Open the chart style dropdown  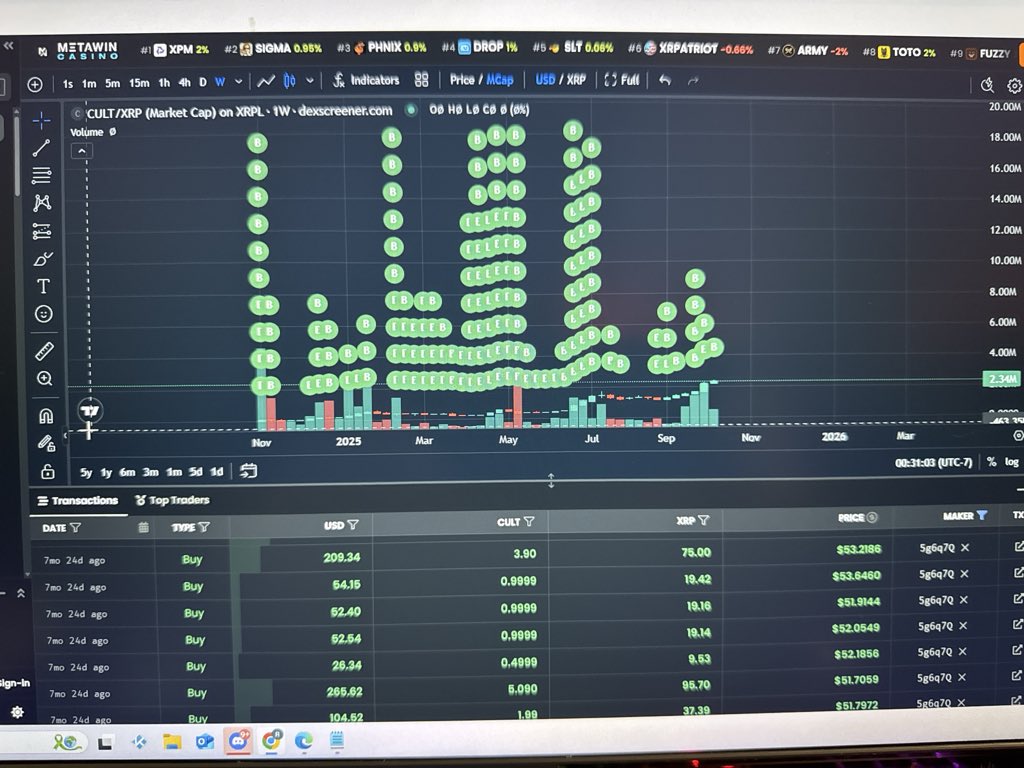[x=309, y=81]
